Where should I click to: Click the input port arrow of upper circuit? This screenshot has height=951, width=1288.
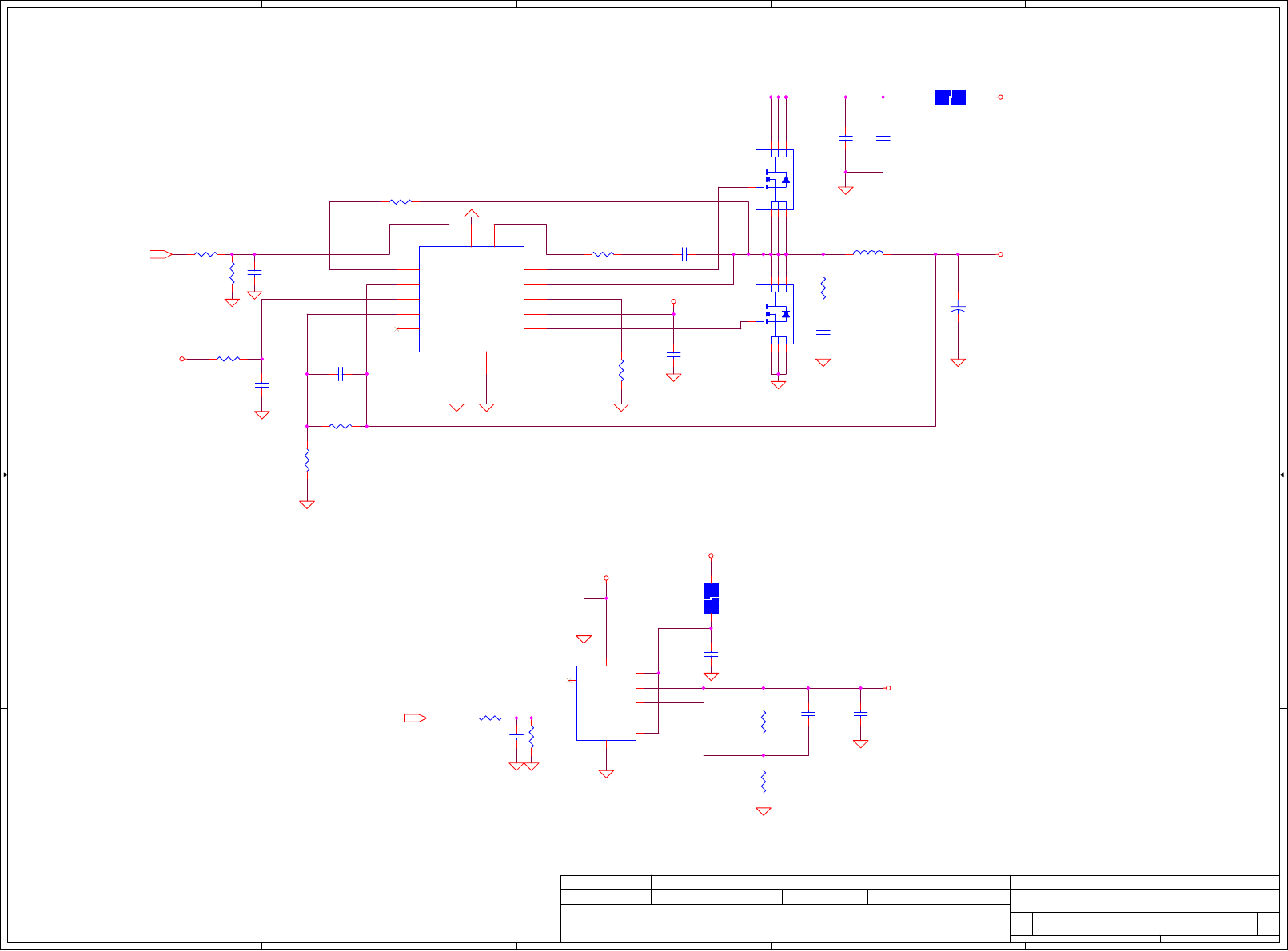161,254
